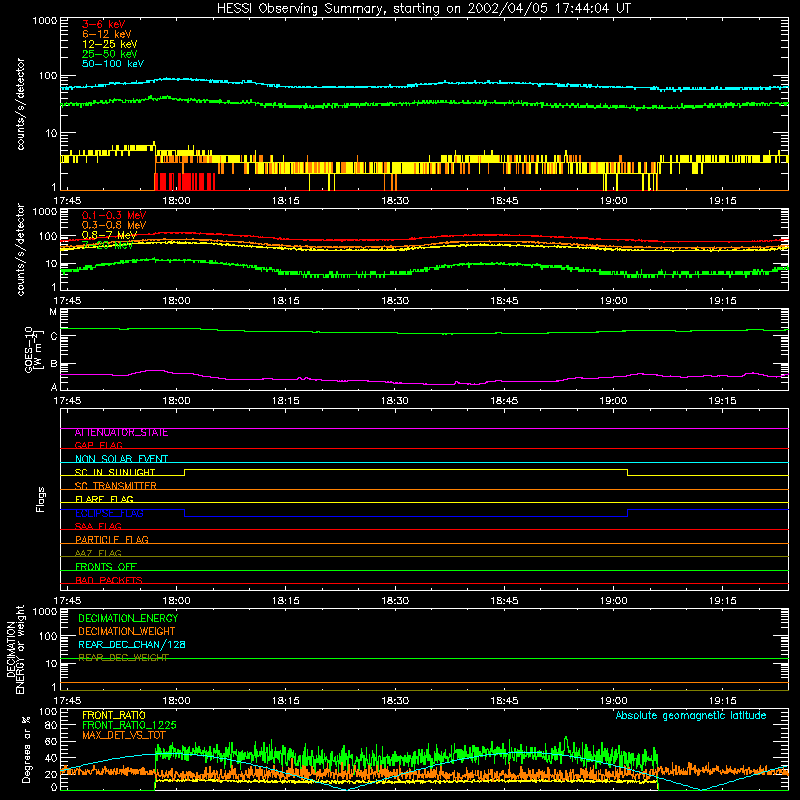Click the yellow 12-25 keV legend entry
The height and width of the screenshot is (800, 800).
coord(110,44)
